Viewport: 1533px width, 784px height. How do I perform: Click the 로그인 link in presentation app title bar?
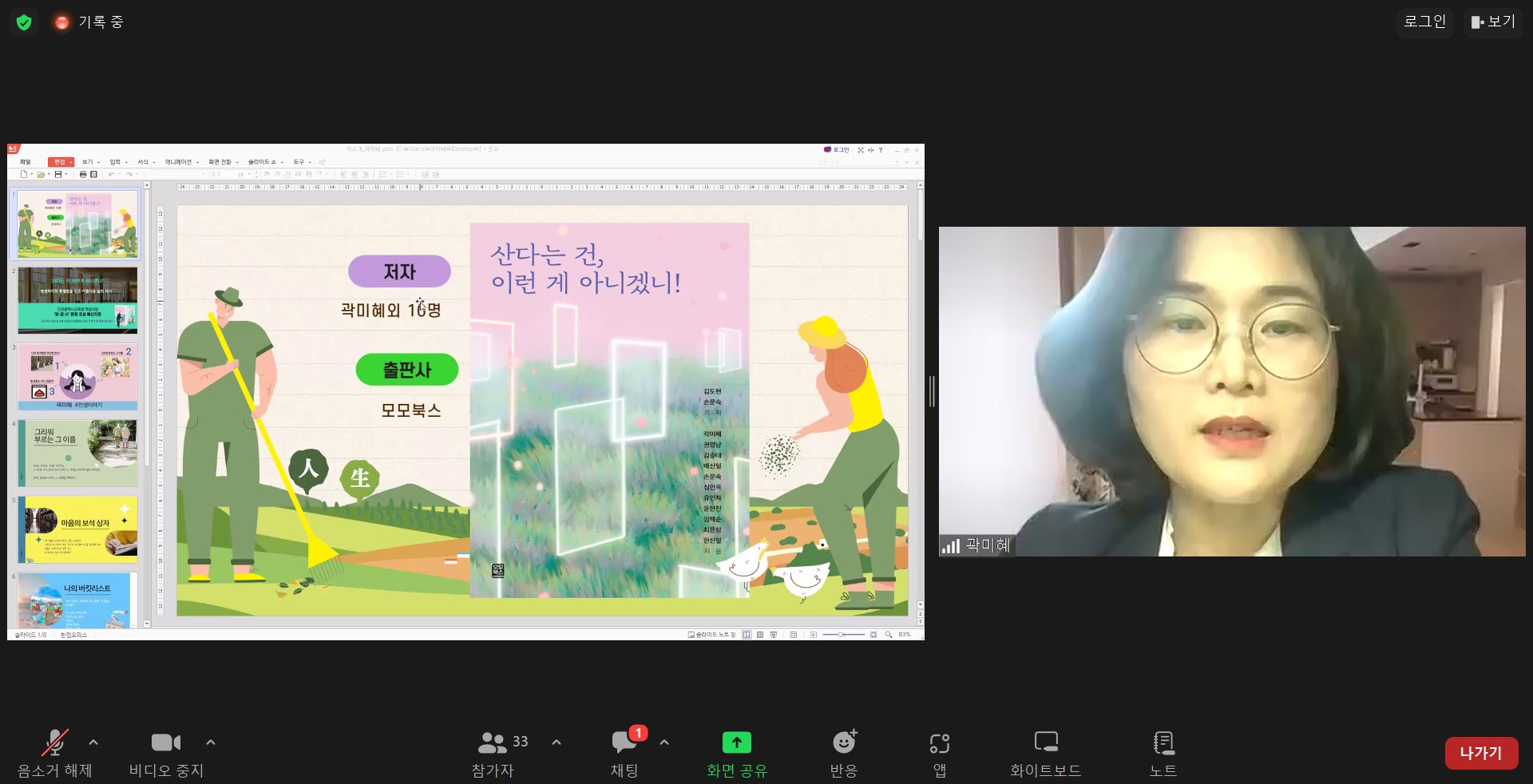pyautogui.click(x=838, y=149)
